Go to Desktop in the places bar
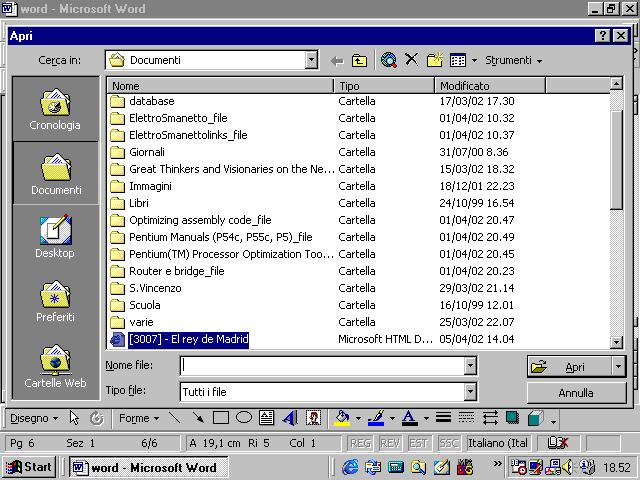640x480 pixels. pos(55,237)
